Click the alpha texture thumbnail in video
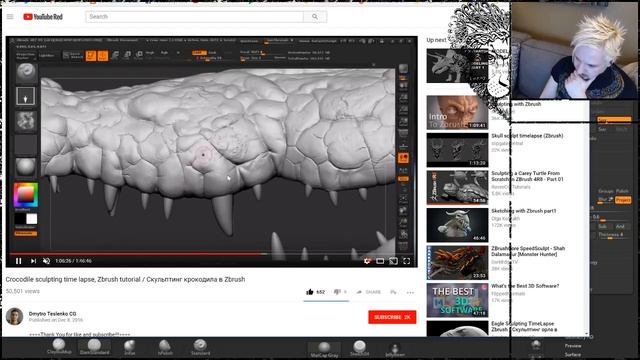This screenshot has width=640, height=360. tap(26, 121)
